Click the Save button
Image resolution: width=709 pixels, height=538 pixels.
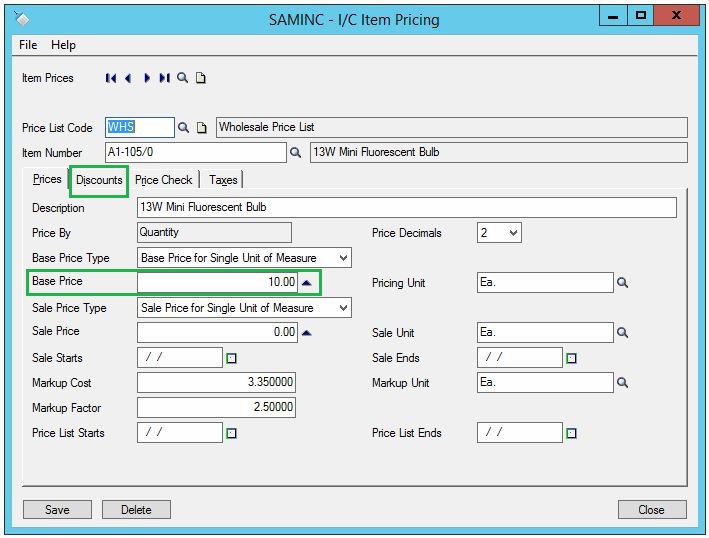(x=57, y=510)
